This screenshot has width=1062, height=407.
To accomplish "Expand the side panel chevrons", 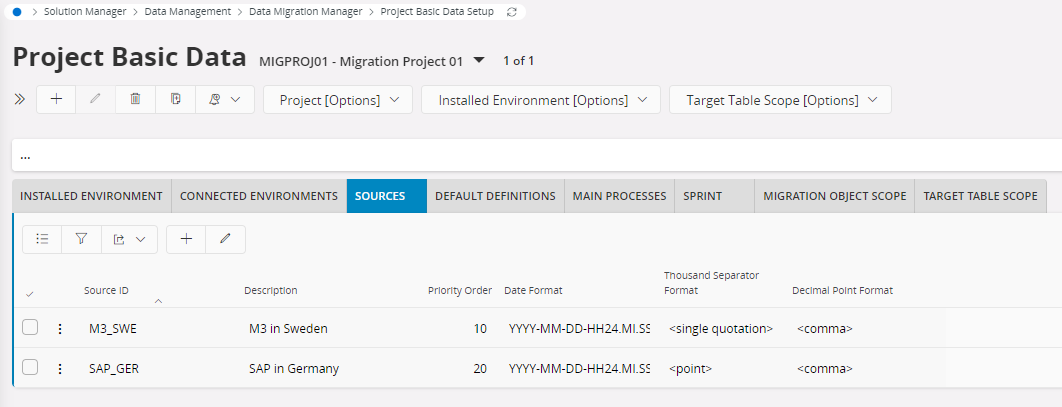I will (x=19, y=100).
